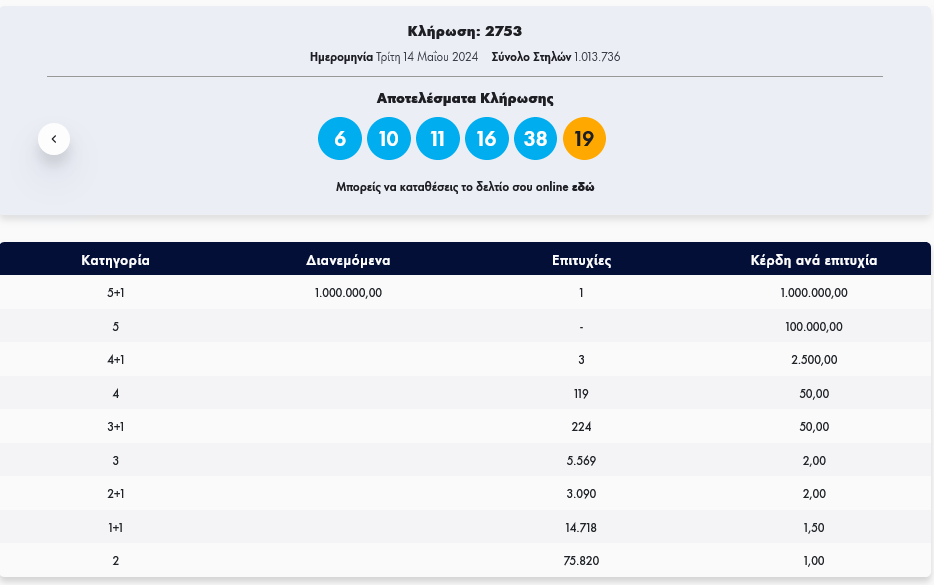Click the number 11 ball

tap(437, 139)
